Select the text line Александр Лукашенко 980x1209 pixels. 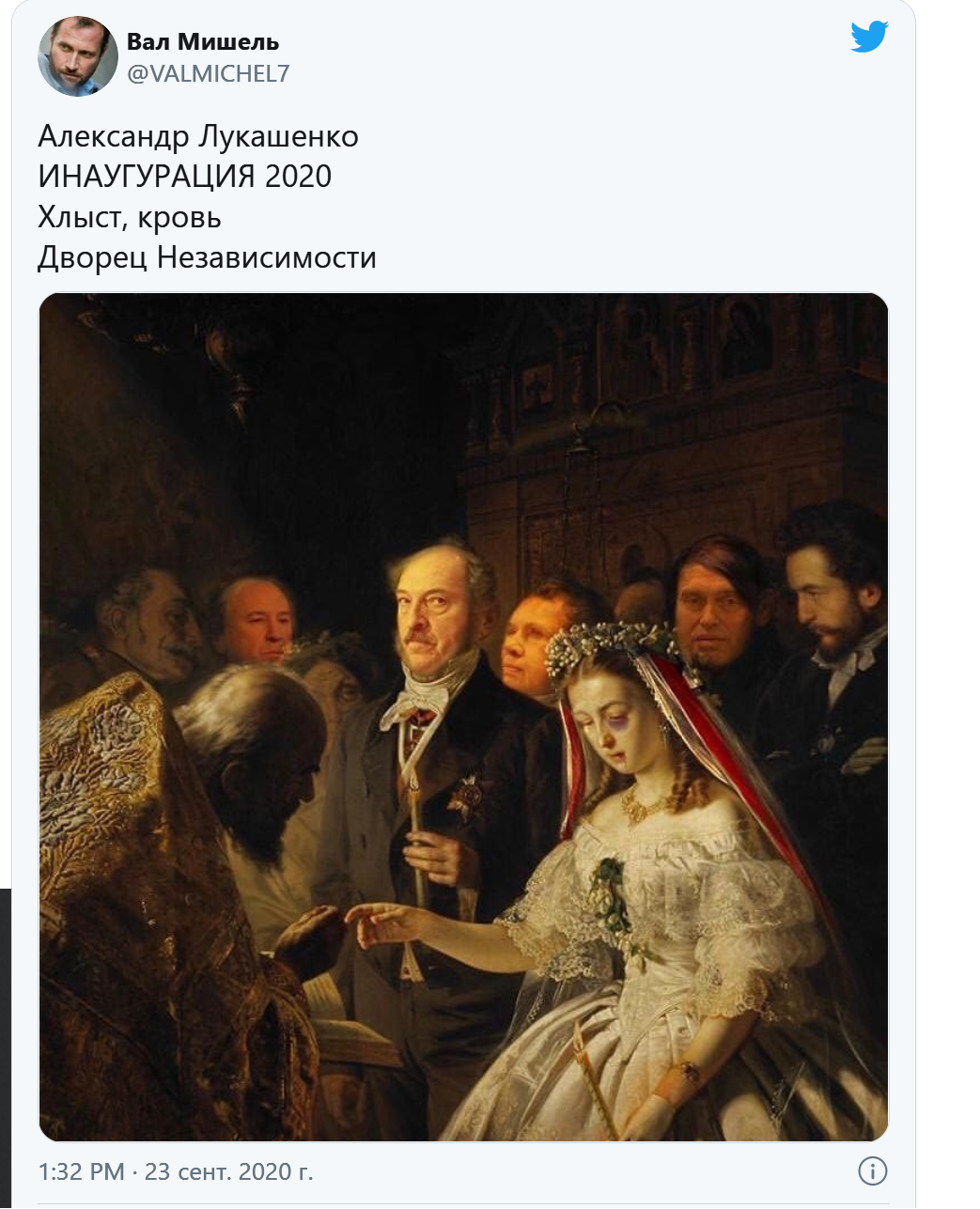tap(198, 137)
